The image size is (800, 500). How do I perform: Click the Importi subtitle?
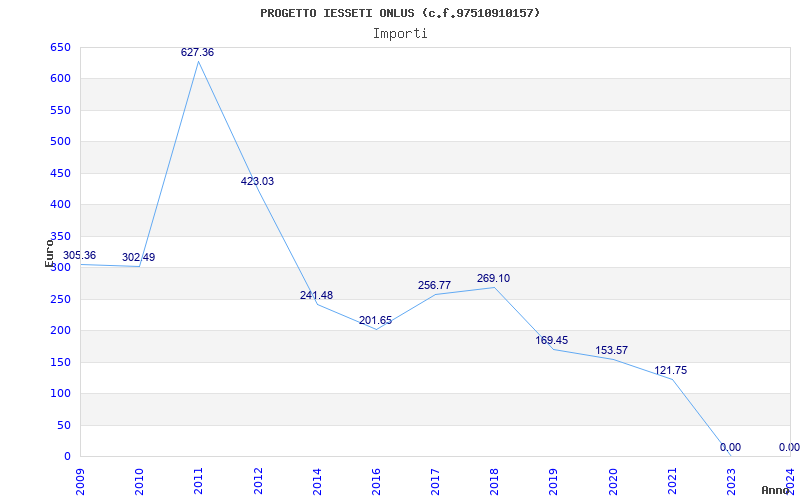(400, 34)
